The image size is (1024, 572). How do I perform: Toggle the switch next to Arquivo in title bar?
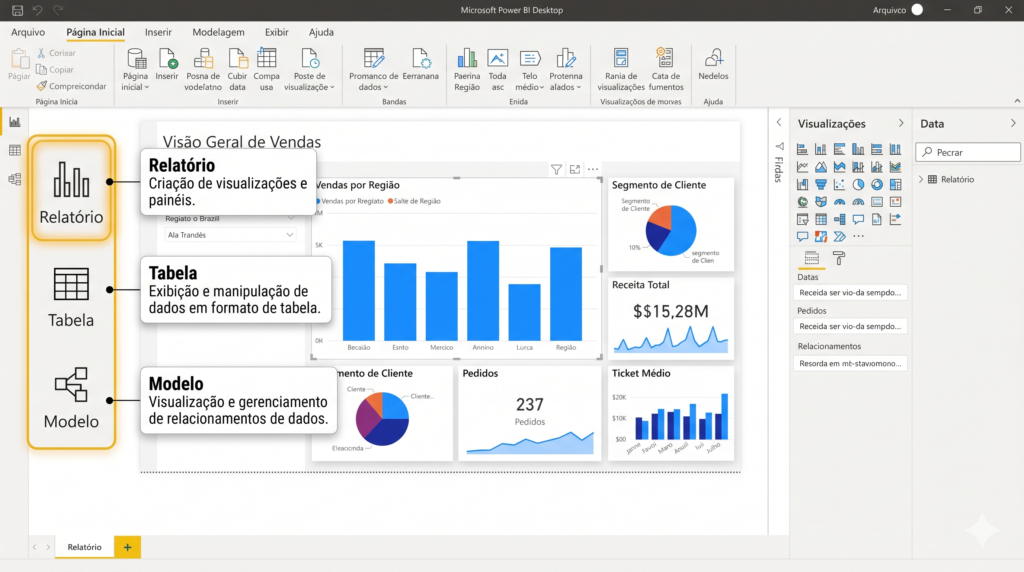tap(917, 10)
